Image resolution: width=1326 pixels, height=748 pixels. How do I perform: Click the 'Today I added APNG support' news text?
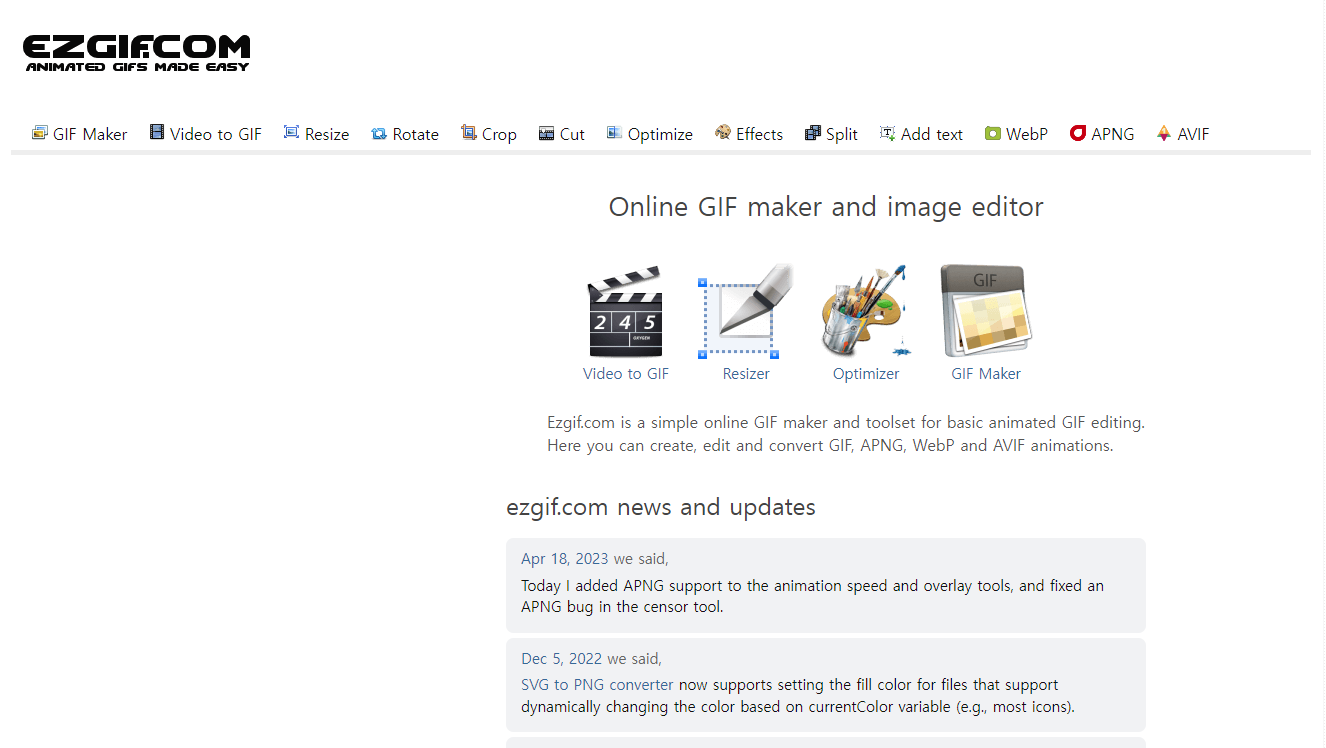coord(812,596)
